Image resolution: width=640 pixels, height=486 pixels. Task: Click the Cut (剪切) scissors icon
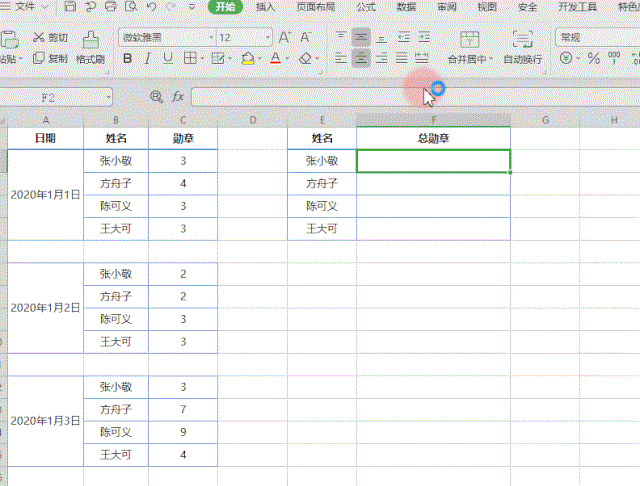39,37
